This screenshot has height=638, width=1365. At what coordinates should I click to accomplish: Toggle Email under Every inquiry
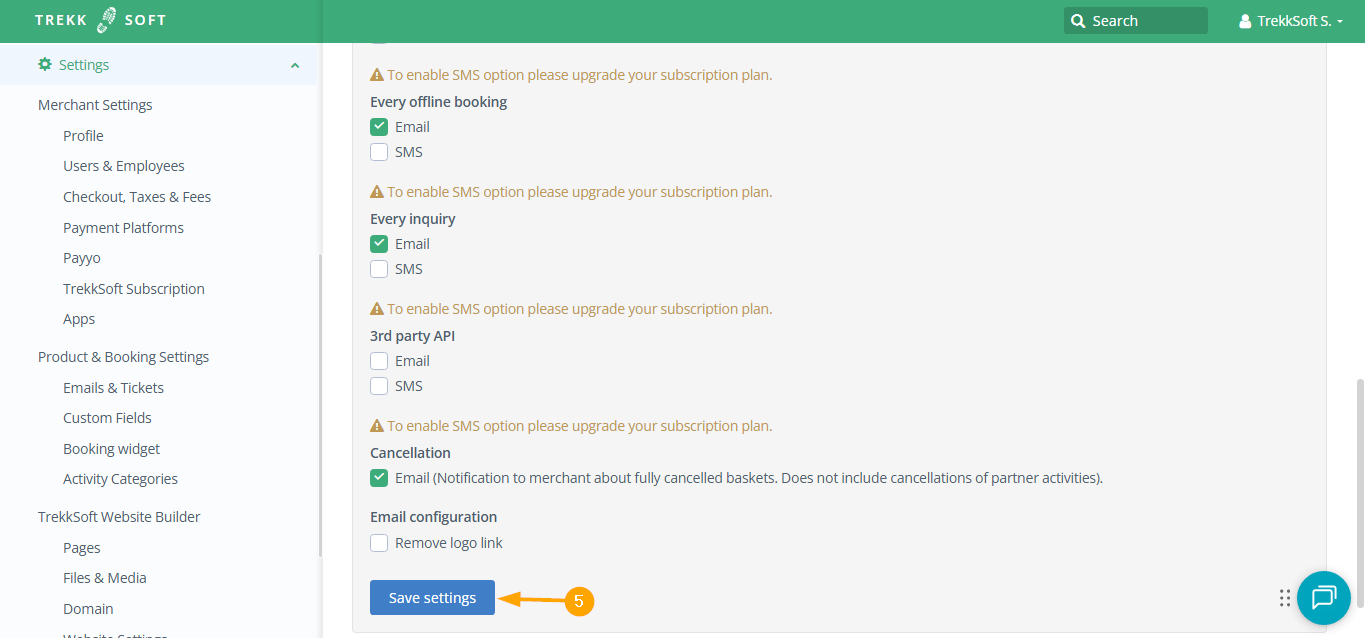(379, 244)
